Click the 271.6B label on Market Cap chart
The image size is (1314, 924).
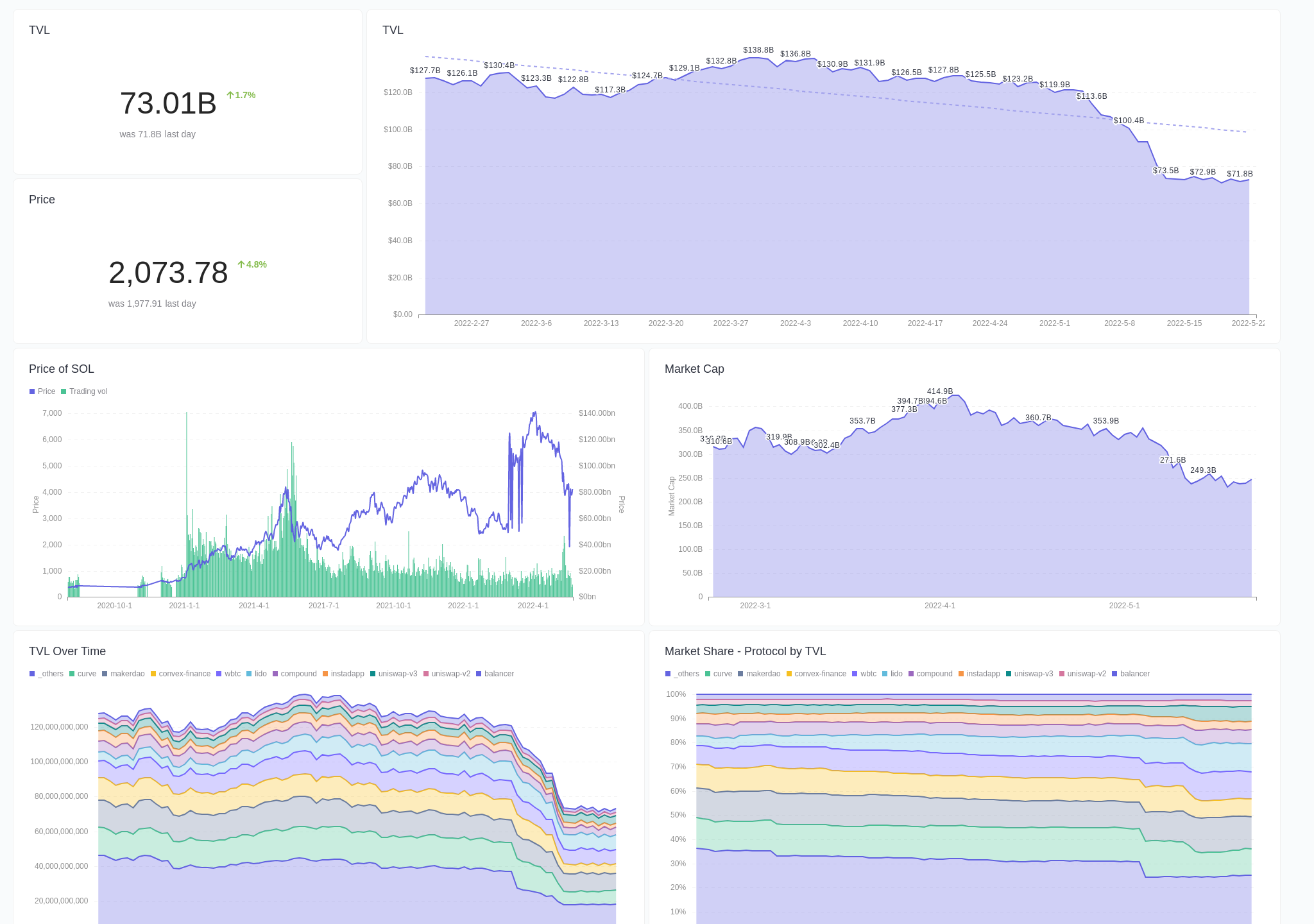click(1173, 460)
